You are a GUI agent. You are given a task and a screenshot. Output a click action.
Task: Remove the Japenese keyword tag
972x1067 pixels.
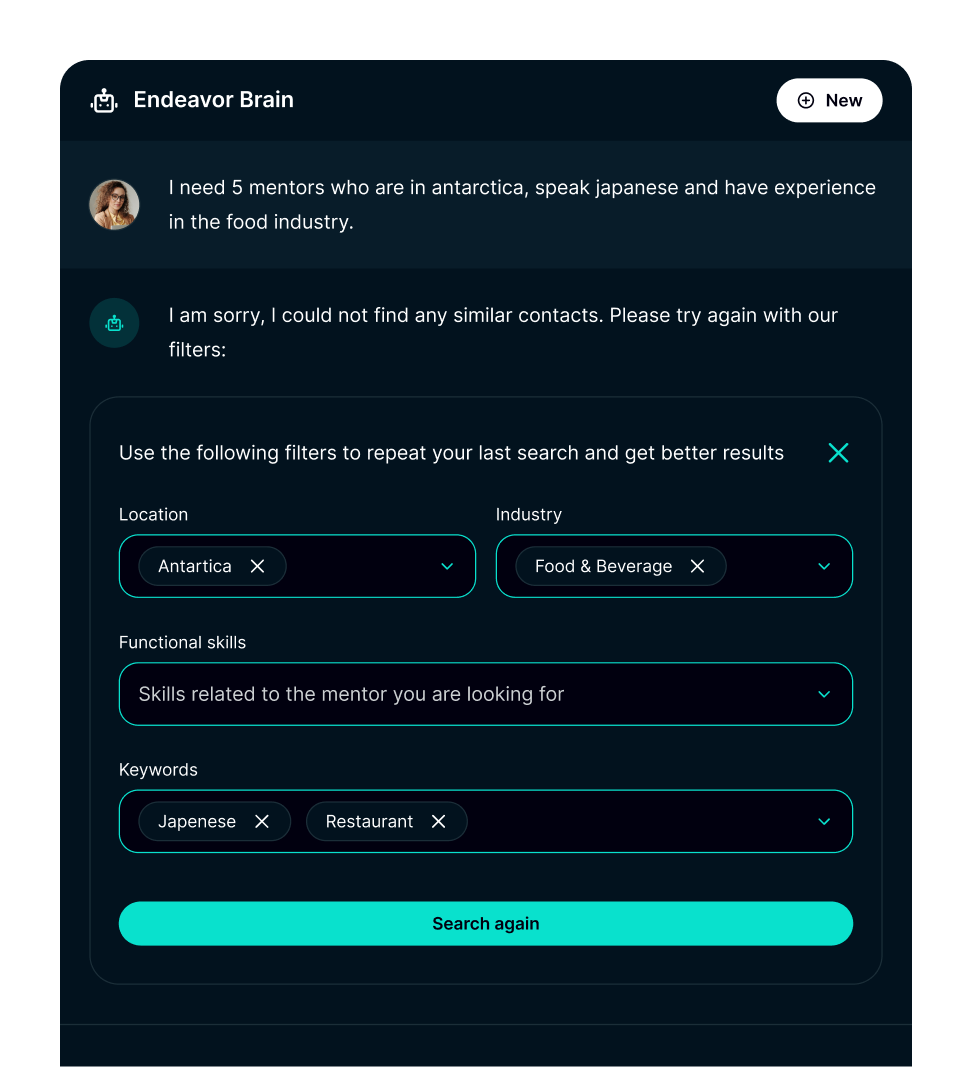(261, 821)
